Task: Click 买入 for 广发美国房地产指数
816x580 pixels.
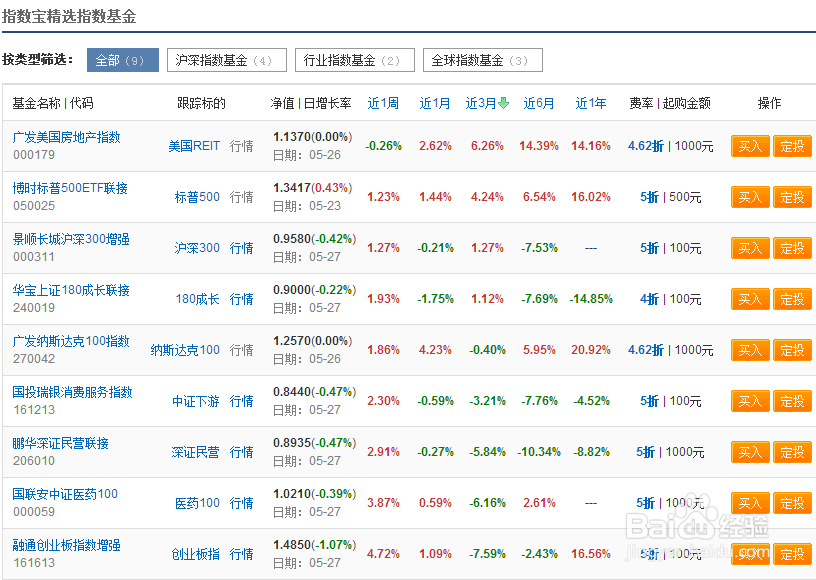Action: point(750,146)
